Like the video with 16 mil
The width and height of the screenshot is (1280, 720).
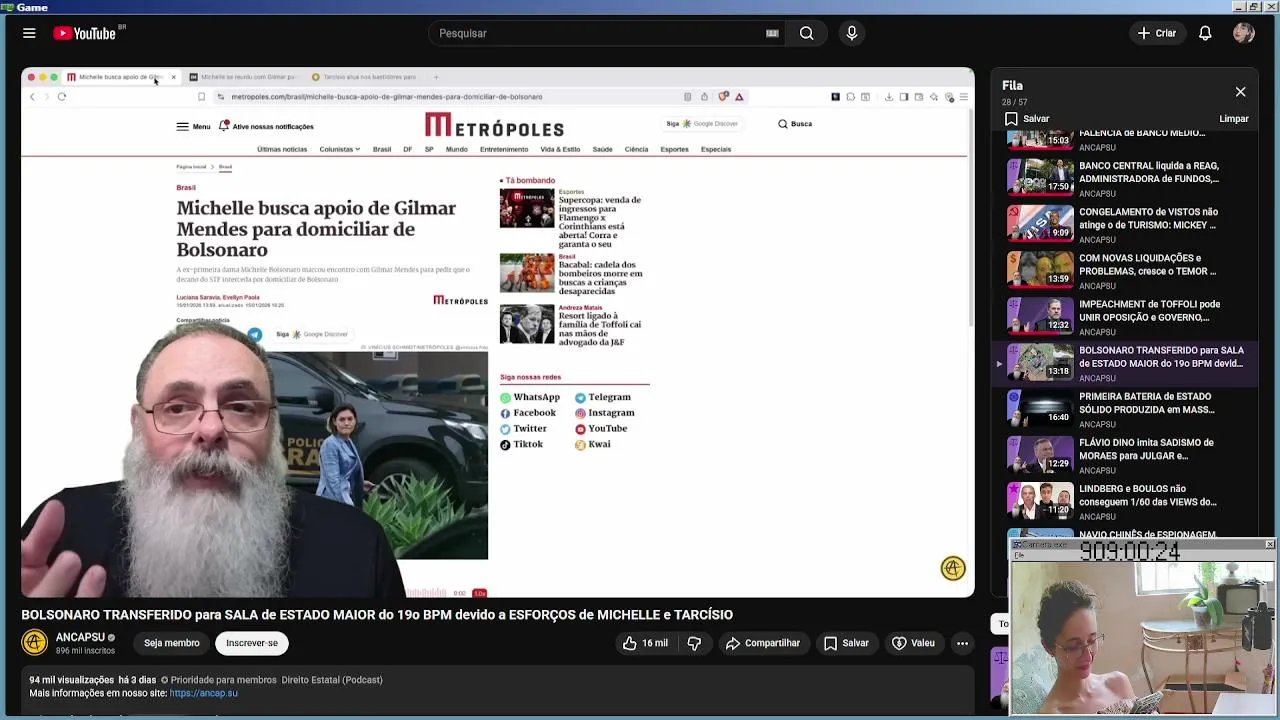tap(645, 643)
